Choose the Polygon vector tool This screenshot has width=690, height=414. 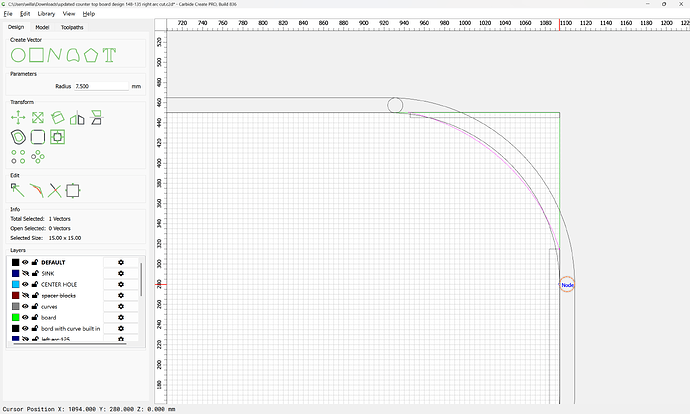point(92,54)
